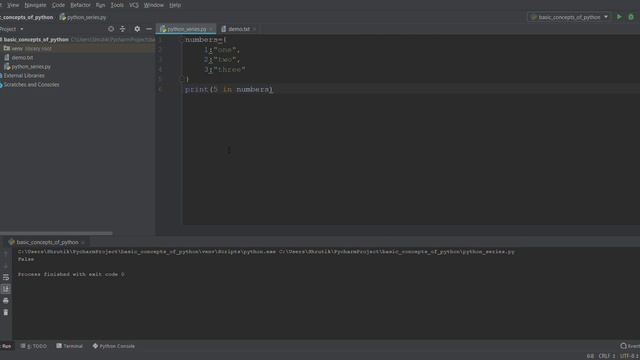Screen dimensions: 640x360
Task: Select python_series.py in project tree
Action: click(31, 67)
